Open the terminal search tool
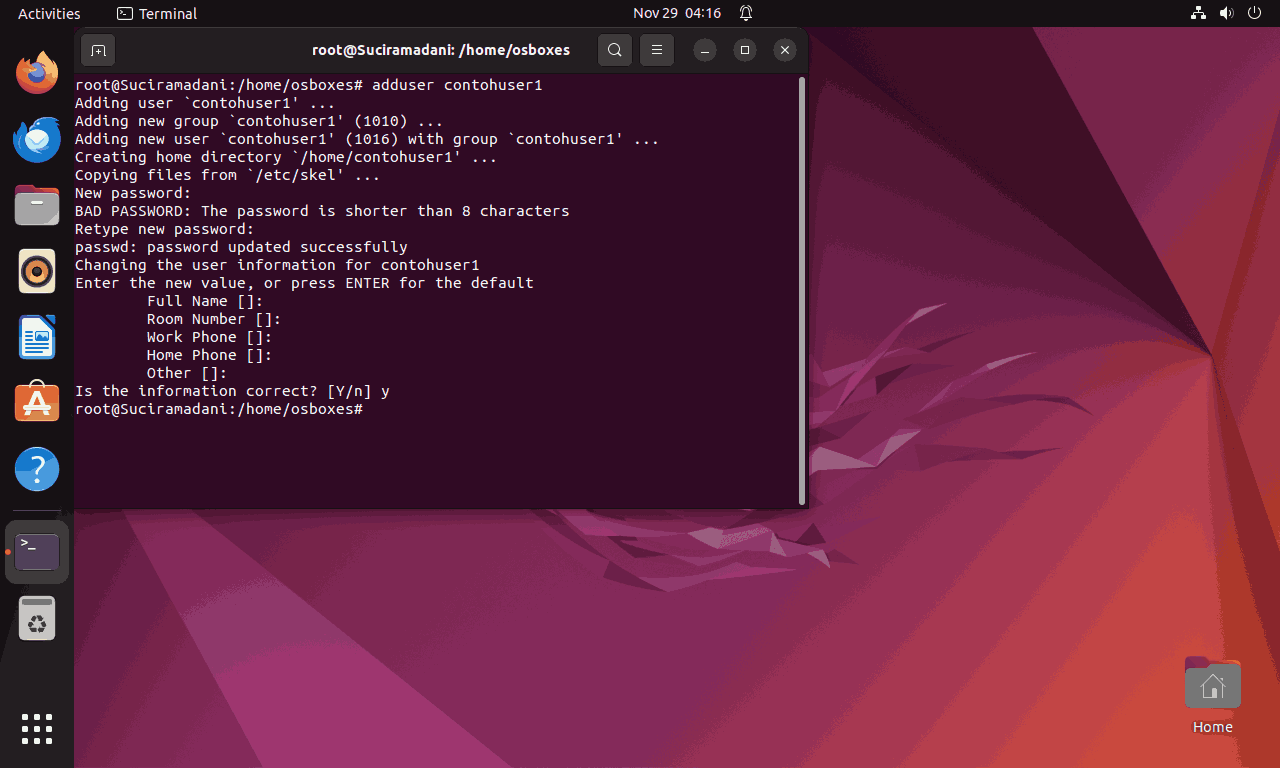The width and height of the screenshot is (1280, 768). click(615, 50)
